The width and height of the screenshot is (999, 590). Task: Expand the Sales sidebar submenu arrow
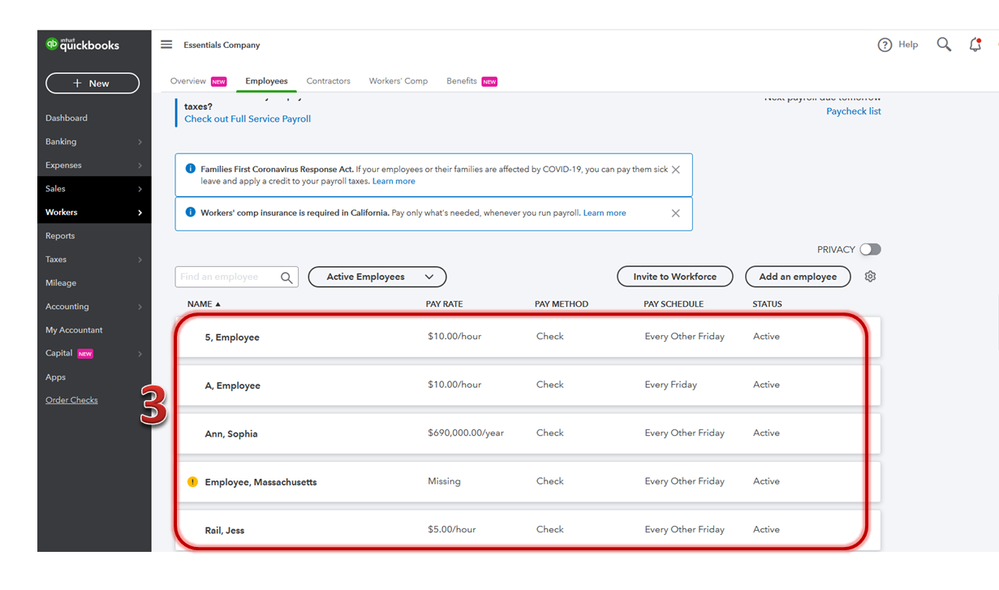click(x=140, y=189)
